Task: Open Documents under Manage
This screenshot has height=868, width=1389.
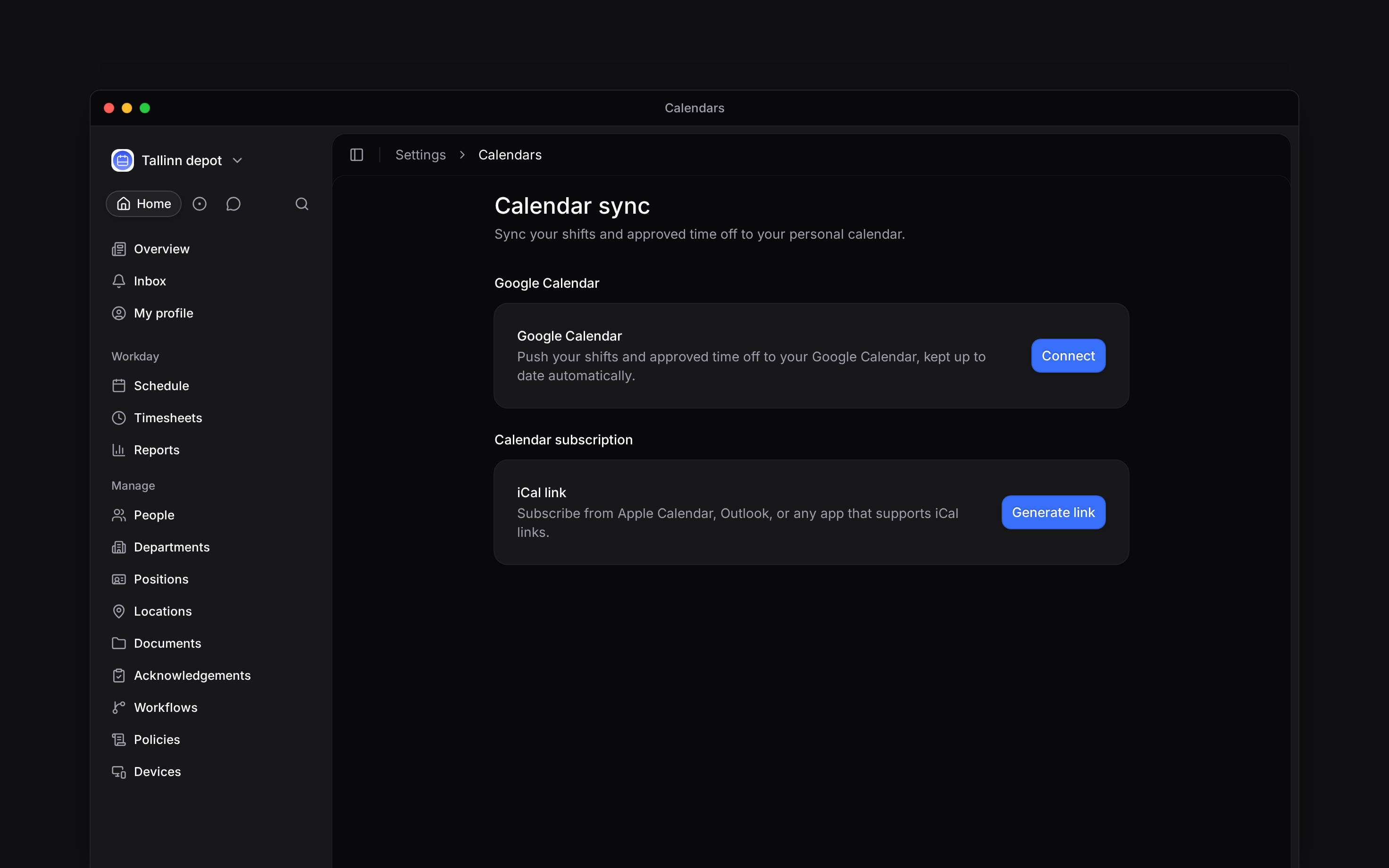Action: 167,643
